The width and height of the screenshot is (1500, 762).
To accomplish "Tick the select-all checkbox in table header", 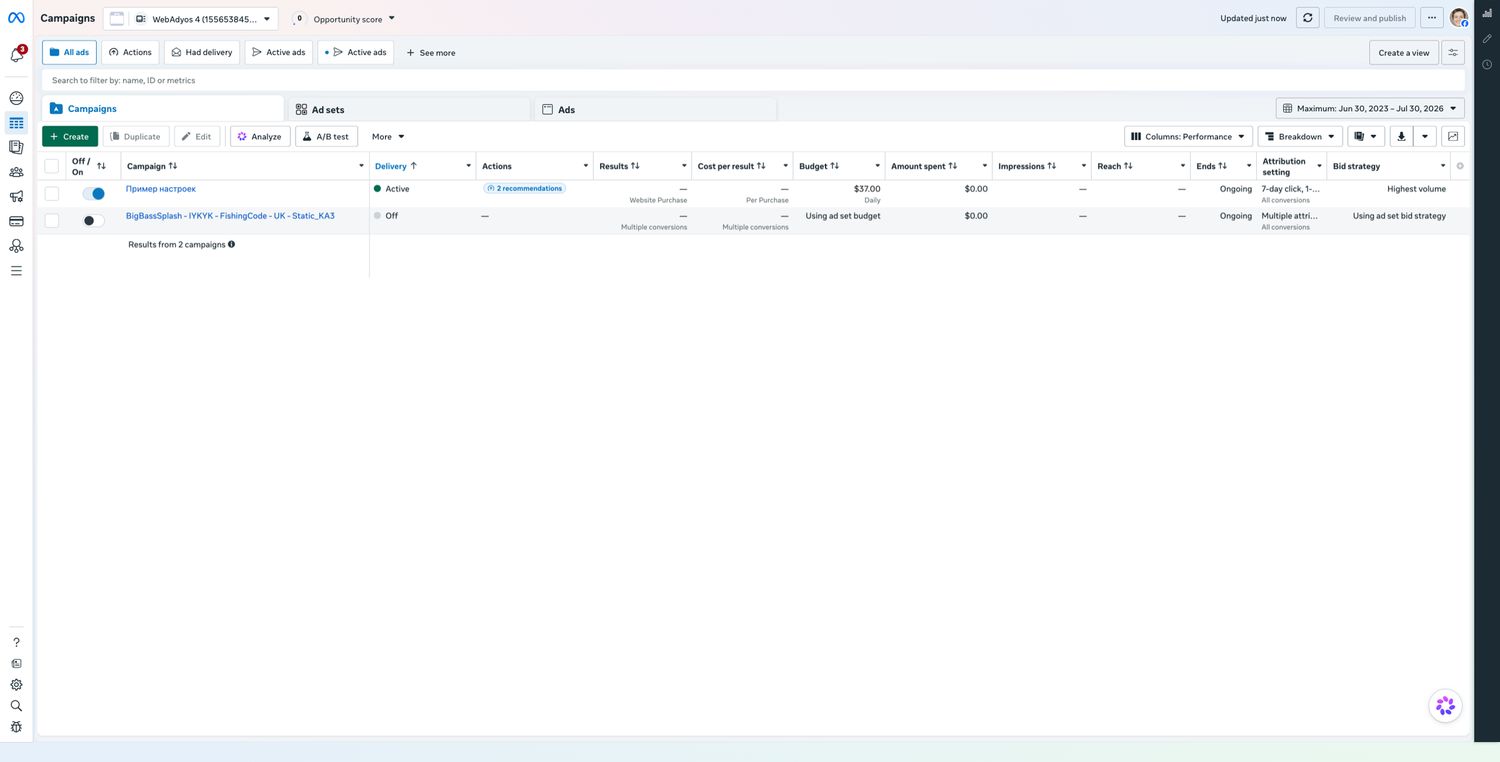I will click(52, 166).
